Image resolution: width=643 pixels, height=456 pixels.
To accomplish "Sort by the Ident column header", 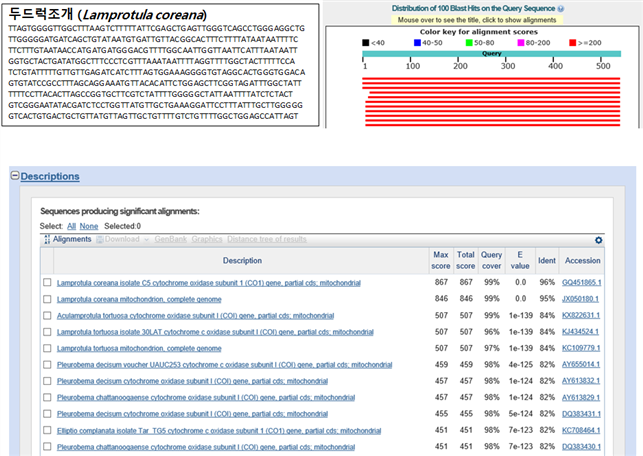I will pos(547,260).
